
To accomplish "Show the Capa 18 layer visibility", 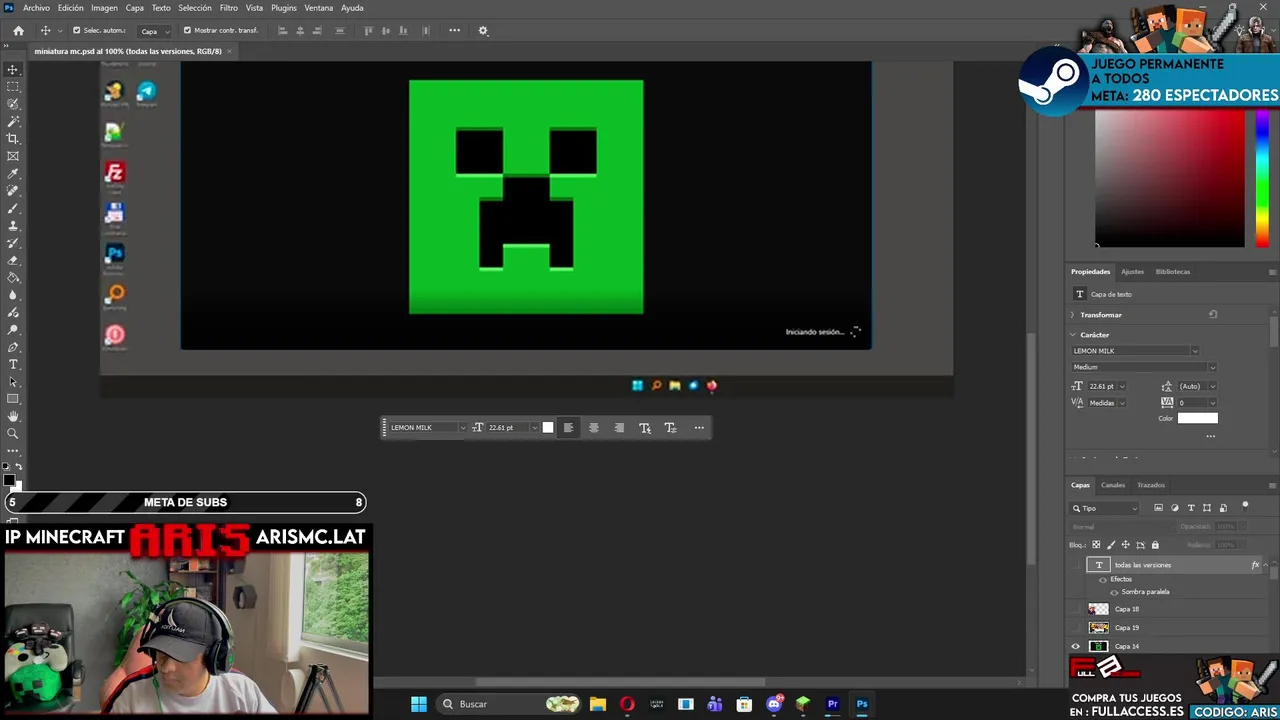I will pos(1076,609).
